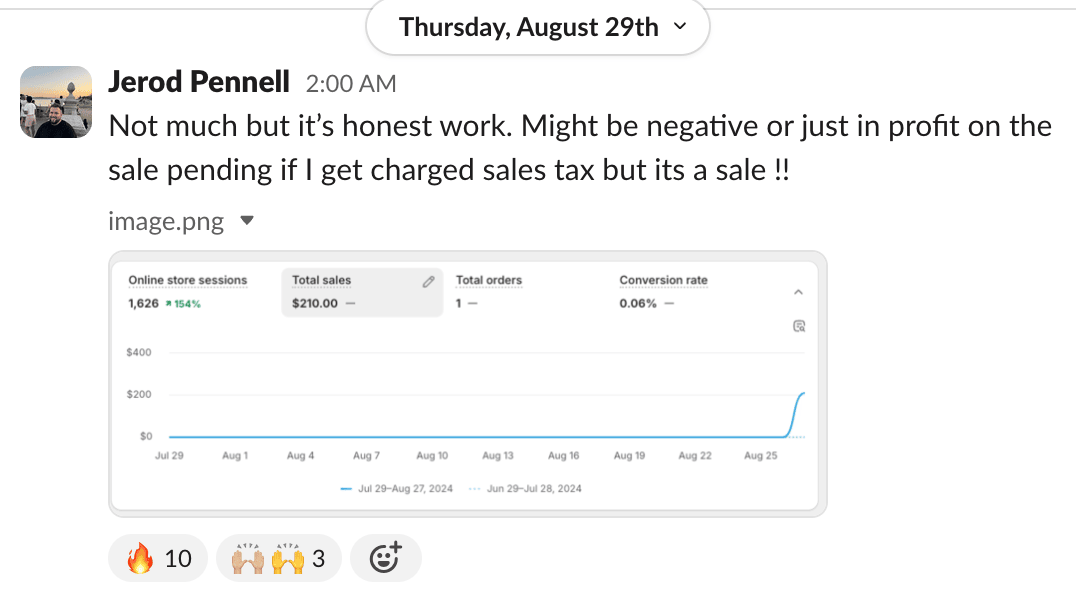Click Jerod Pennell's profile avatar

coord(56,102)
